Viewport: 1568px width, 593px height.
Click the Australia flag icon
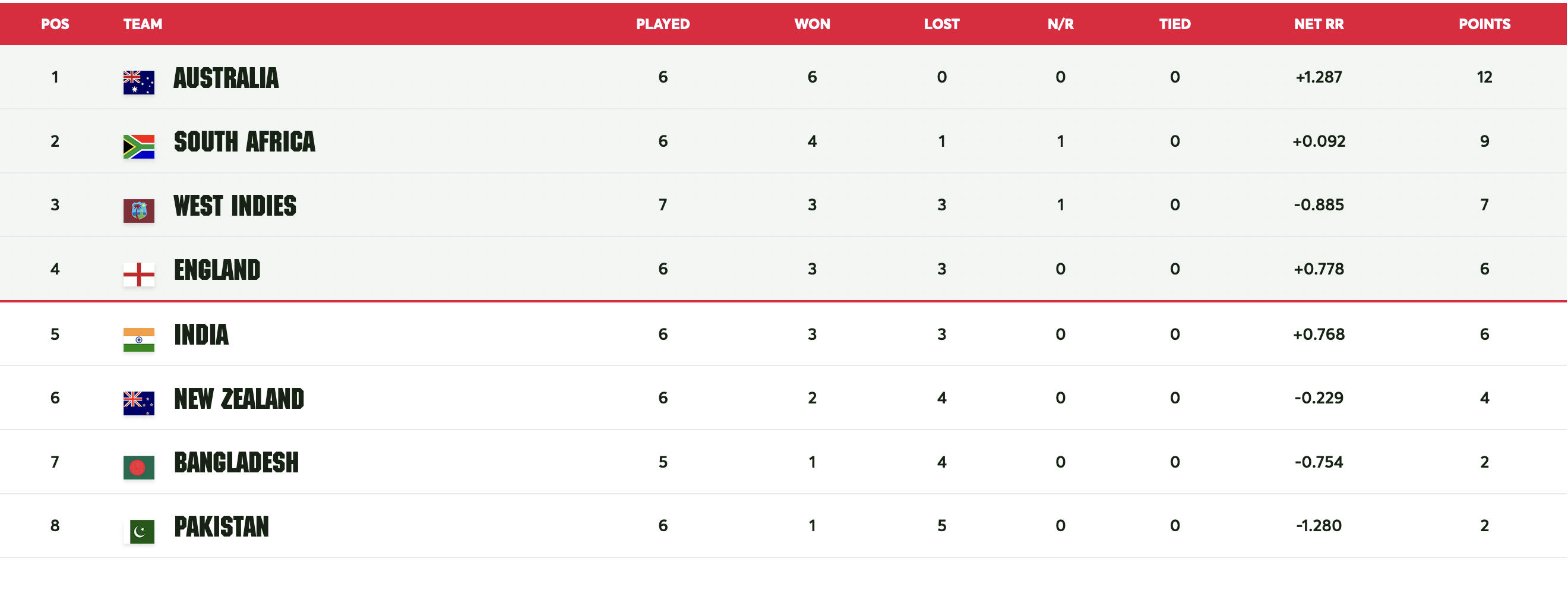139,82
